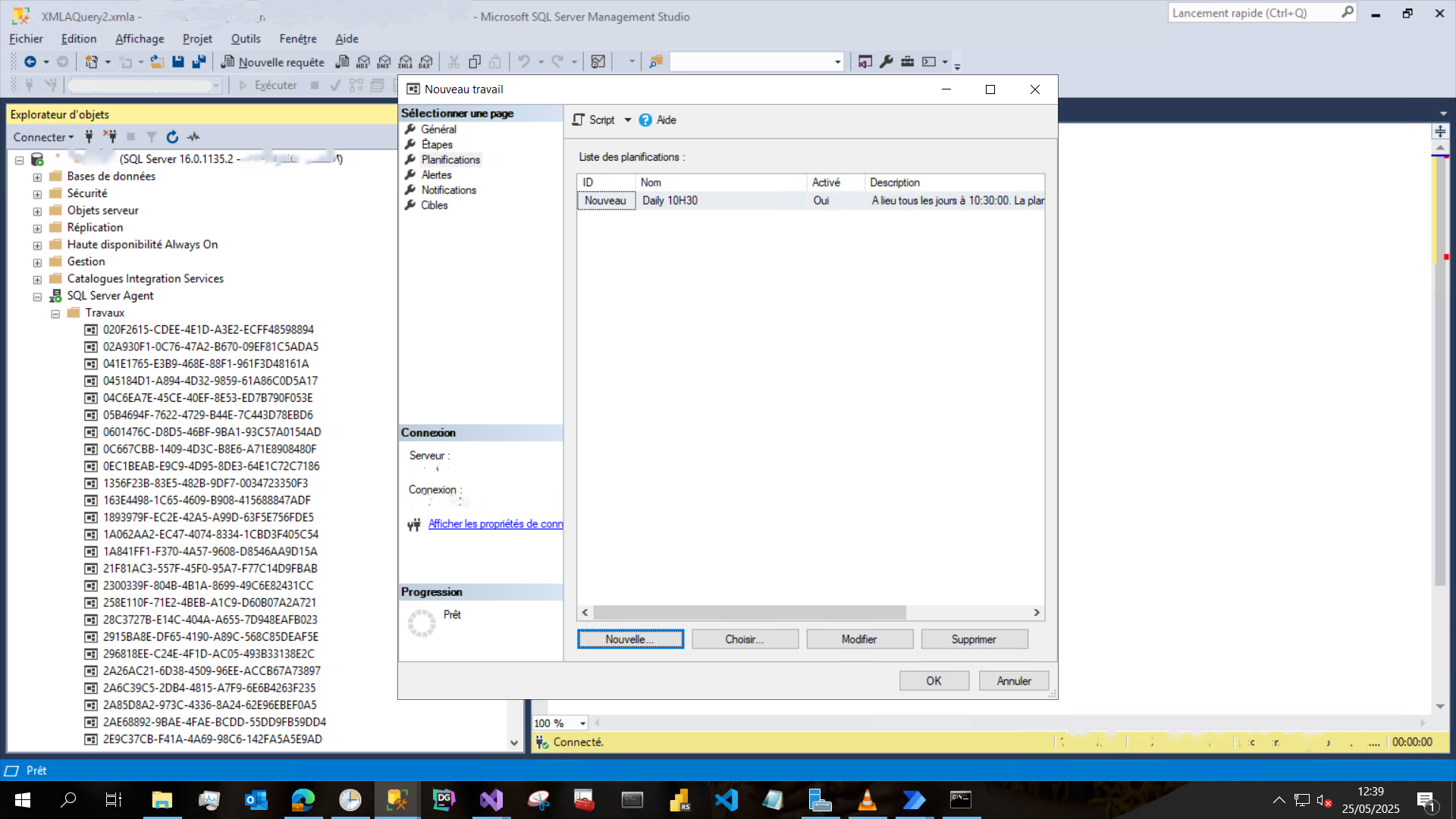Image resolution: width=1456 pixels, height=819 pixels.
Task: Click the toolbox icon in main toolbar
Action: point(908,62)
